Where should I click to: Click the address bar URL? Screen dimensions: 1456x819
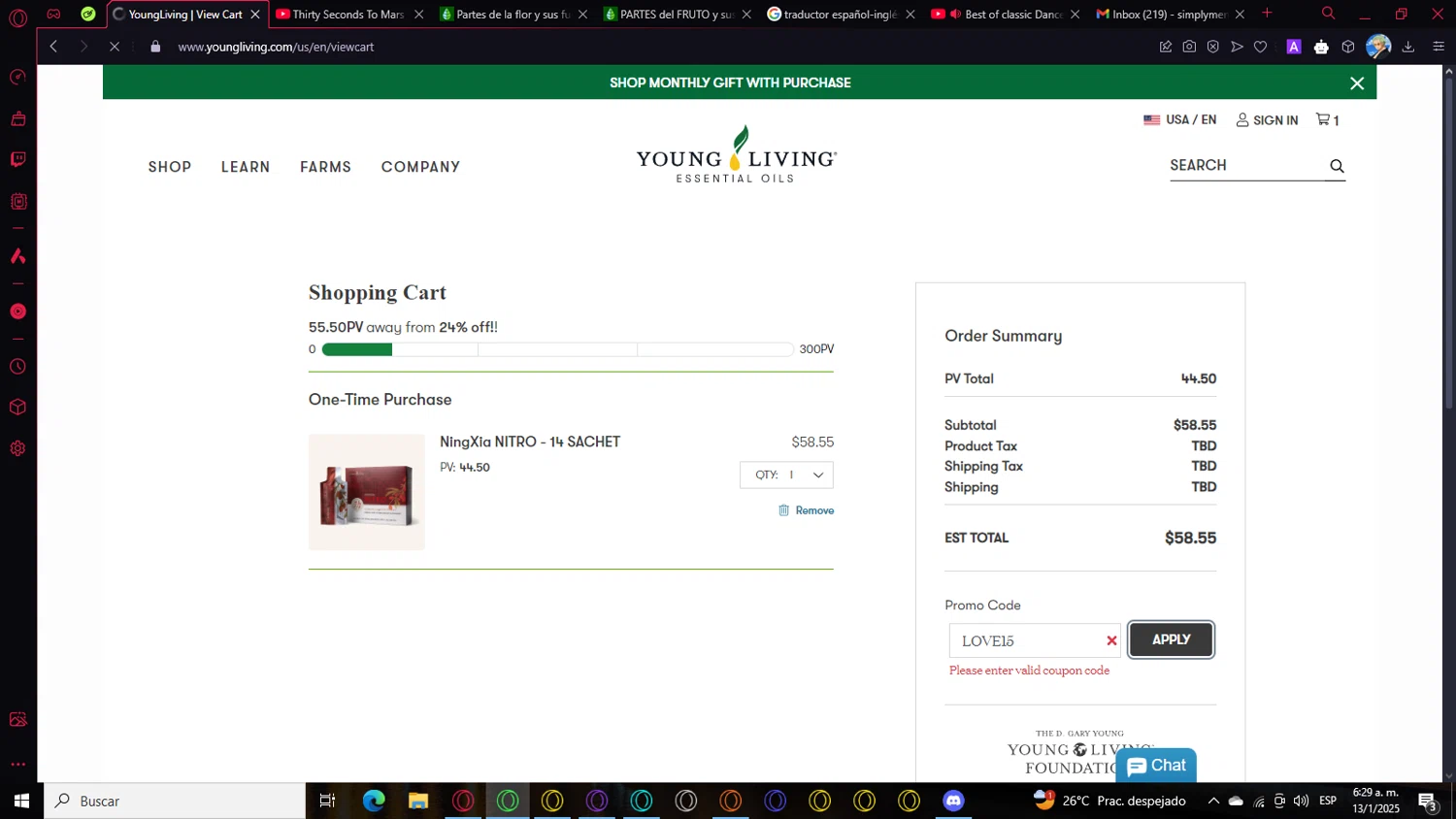click(x=276, y=47)
